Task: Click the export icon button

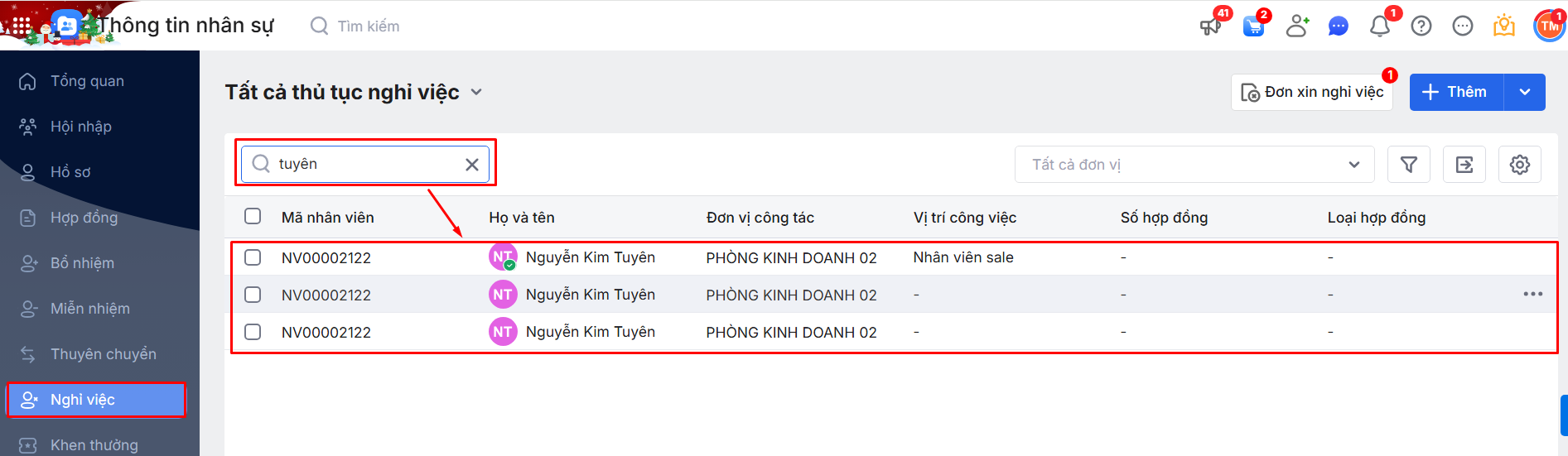Action: (x=1464, y=165)
